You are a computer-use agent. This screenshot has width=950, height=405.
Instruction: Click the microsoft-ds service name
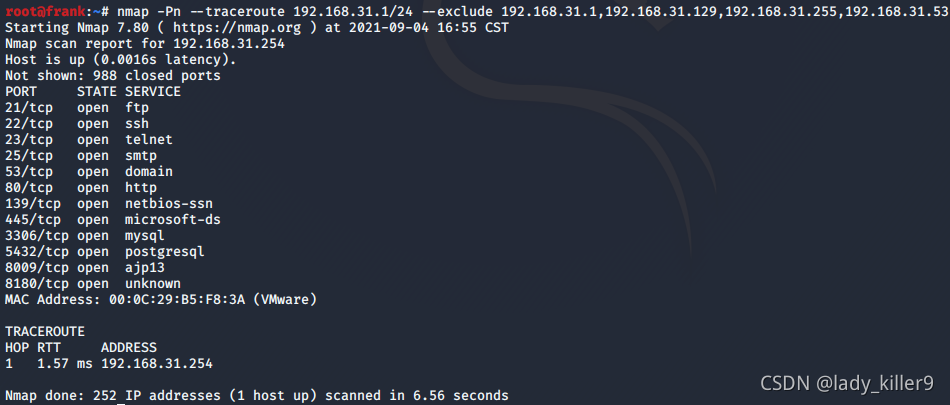[173, 219]
